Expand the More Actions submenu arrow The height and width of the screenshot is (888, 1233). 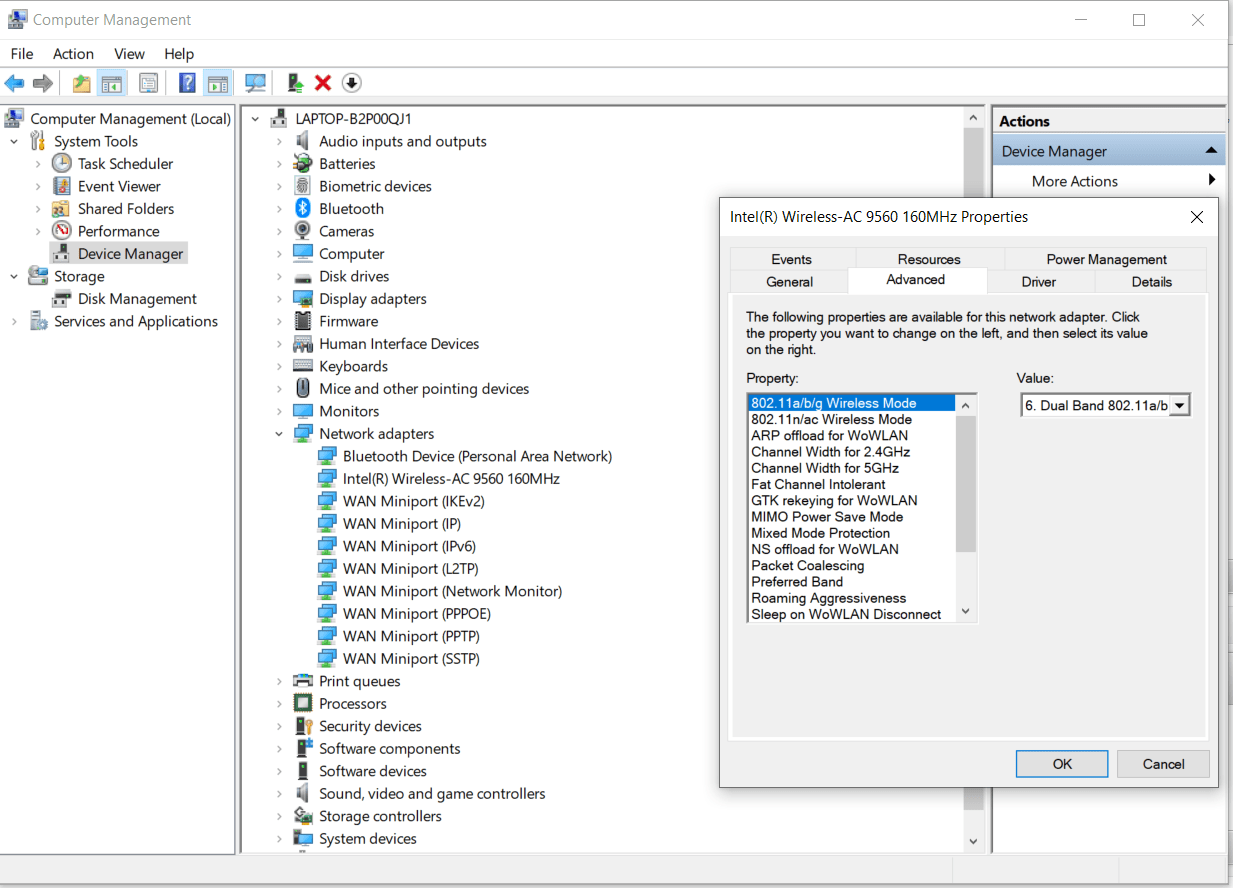click(x=1212, y=180)
